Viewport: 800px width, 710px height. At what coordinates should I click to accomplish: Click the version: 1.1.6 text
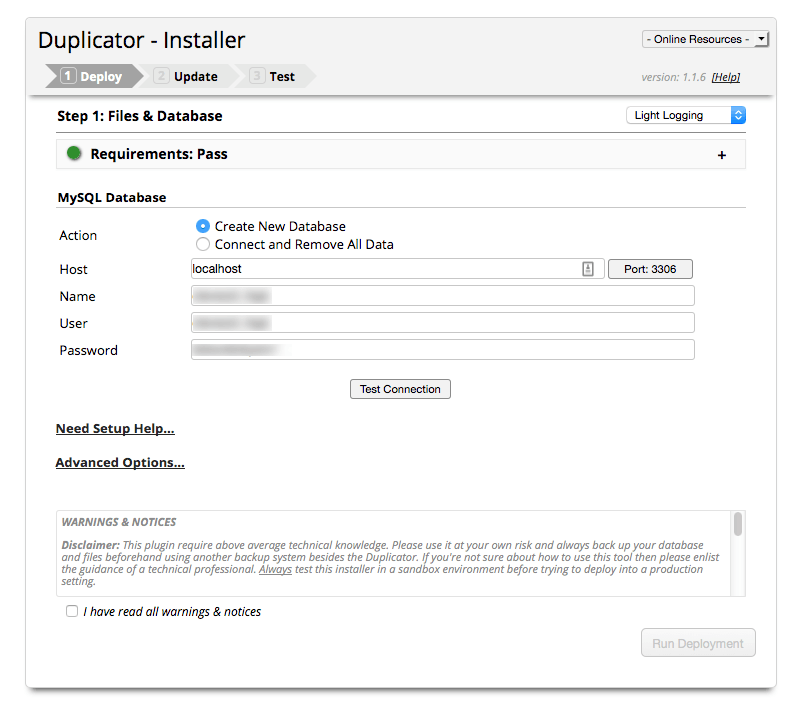[x=673, y=77]
